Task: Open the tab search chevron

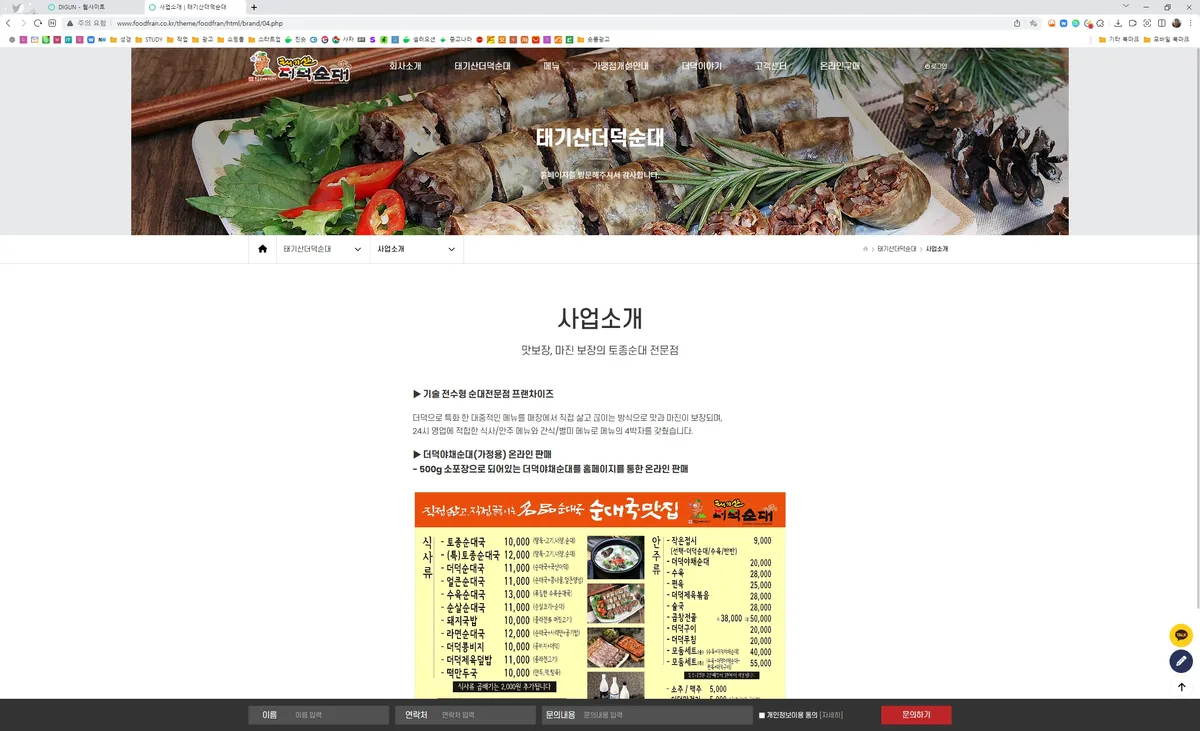Action: [x=1126, y=7]
